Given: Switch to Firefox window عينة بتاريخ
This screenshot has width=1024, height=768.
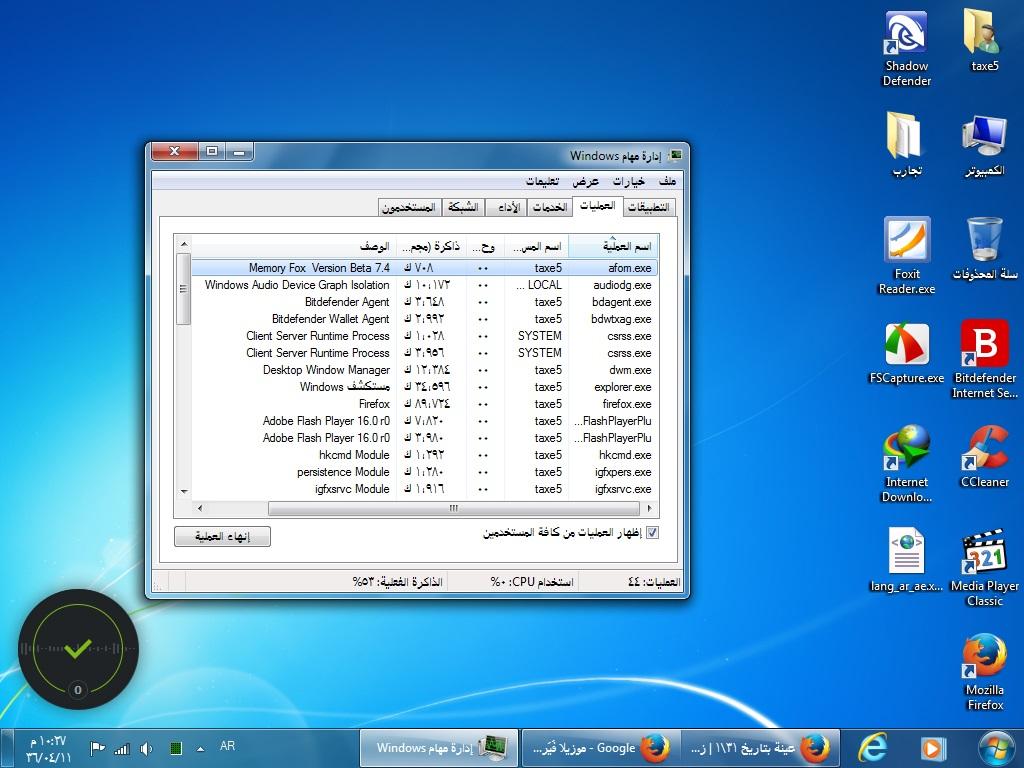Looking at the screenshot, I should tap(760, 748).
